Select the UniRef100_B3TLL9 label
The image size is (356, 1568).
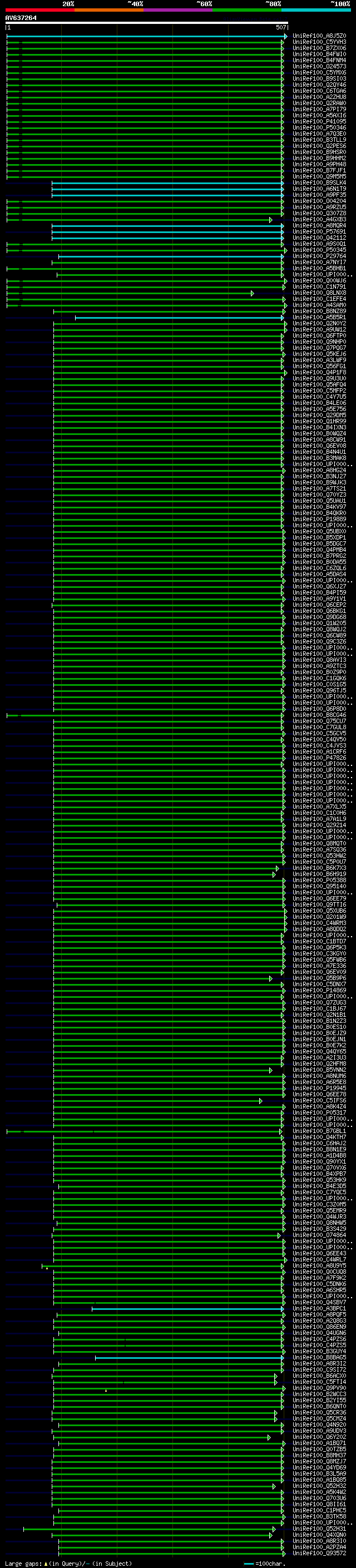coord(319,140)
